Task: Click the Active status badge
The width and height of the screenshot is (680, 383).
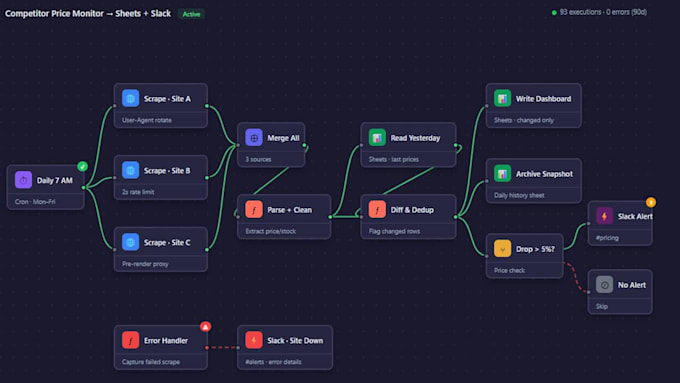Action: coord(191,14)
